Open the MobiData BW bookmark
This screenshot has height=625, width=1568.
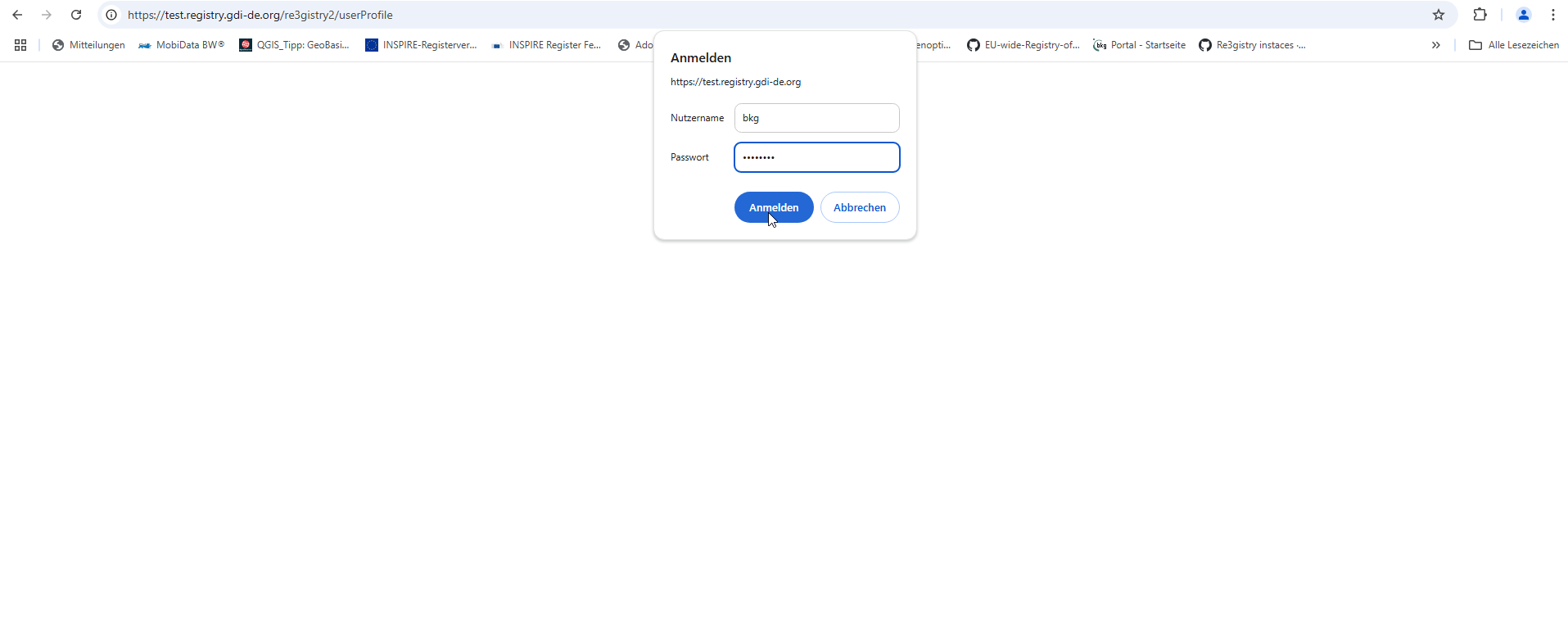tap(182, 45)
